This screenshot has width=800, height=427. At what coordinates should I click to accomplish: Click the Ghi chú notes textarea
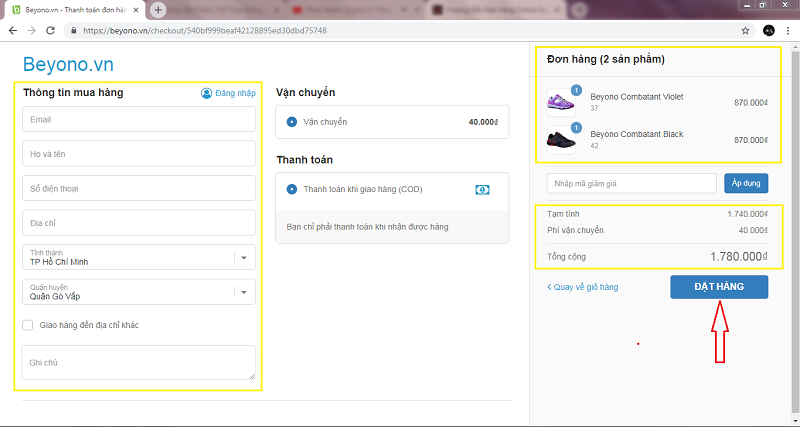[x=139, y=362]
